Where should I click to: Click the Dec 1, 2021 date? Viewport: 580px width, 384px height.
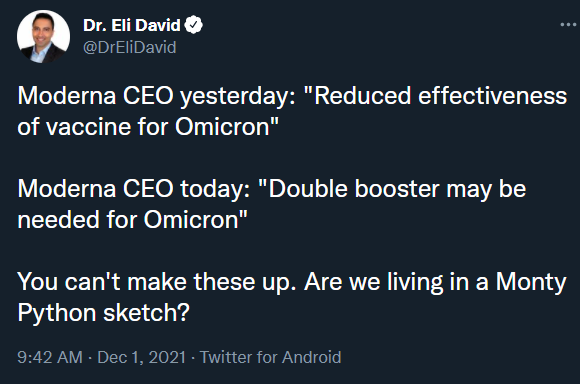pos(141,357)
